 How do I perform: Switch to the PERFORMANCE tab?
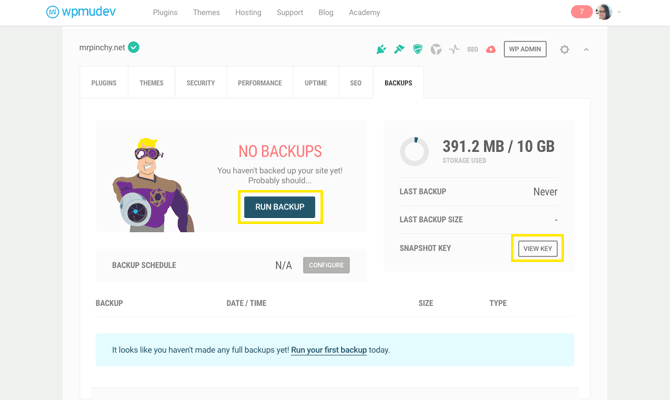coord(260,83)
